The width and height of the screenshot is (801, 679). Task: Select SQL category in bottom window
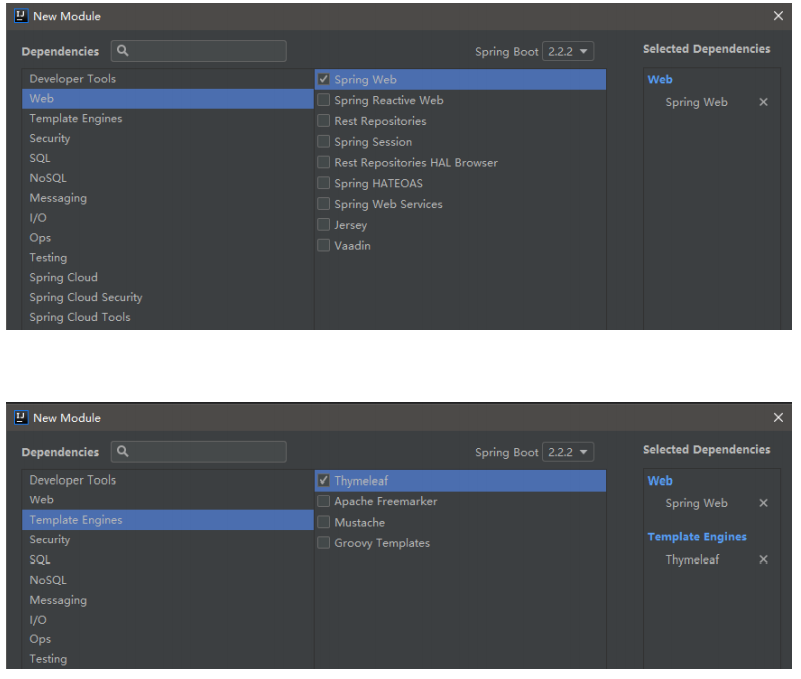168,559
